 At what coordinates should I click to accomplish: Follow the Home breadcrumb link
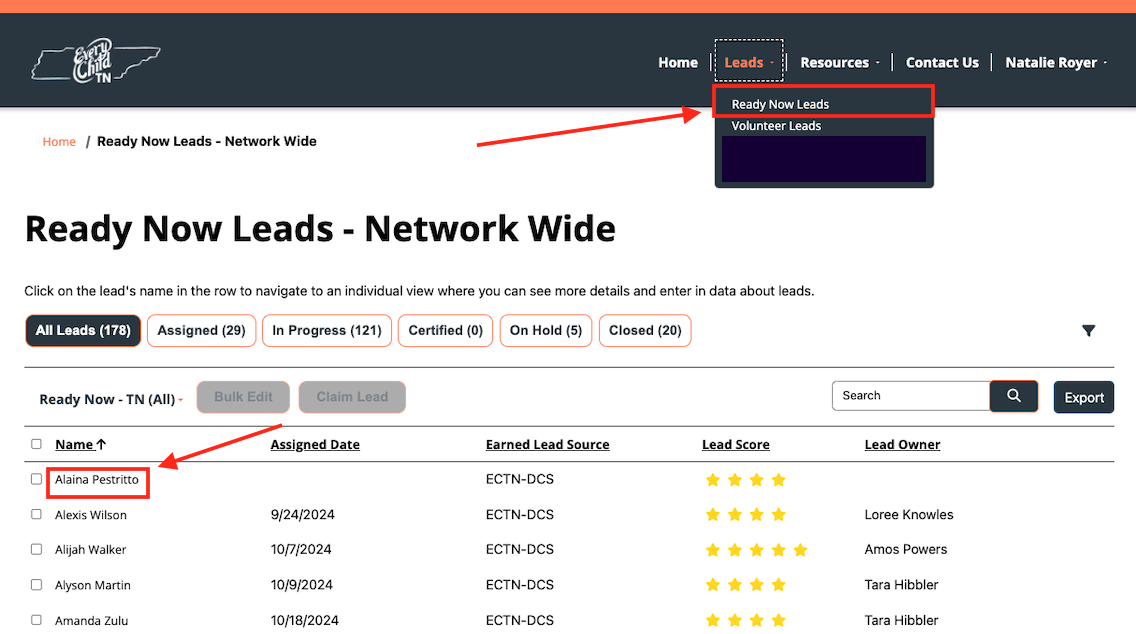click(x=59, y=141)
